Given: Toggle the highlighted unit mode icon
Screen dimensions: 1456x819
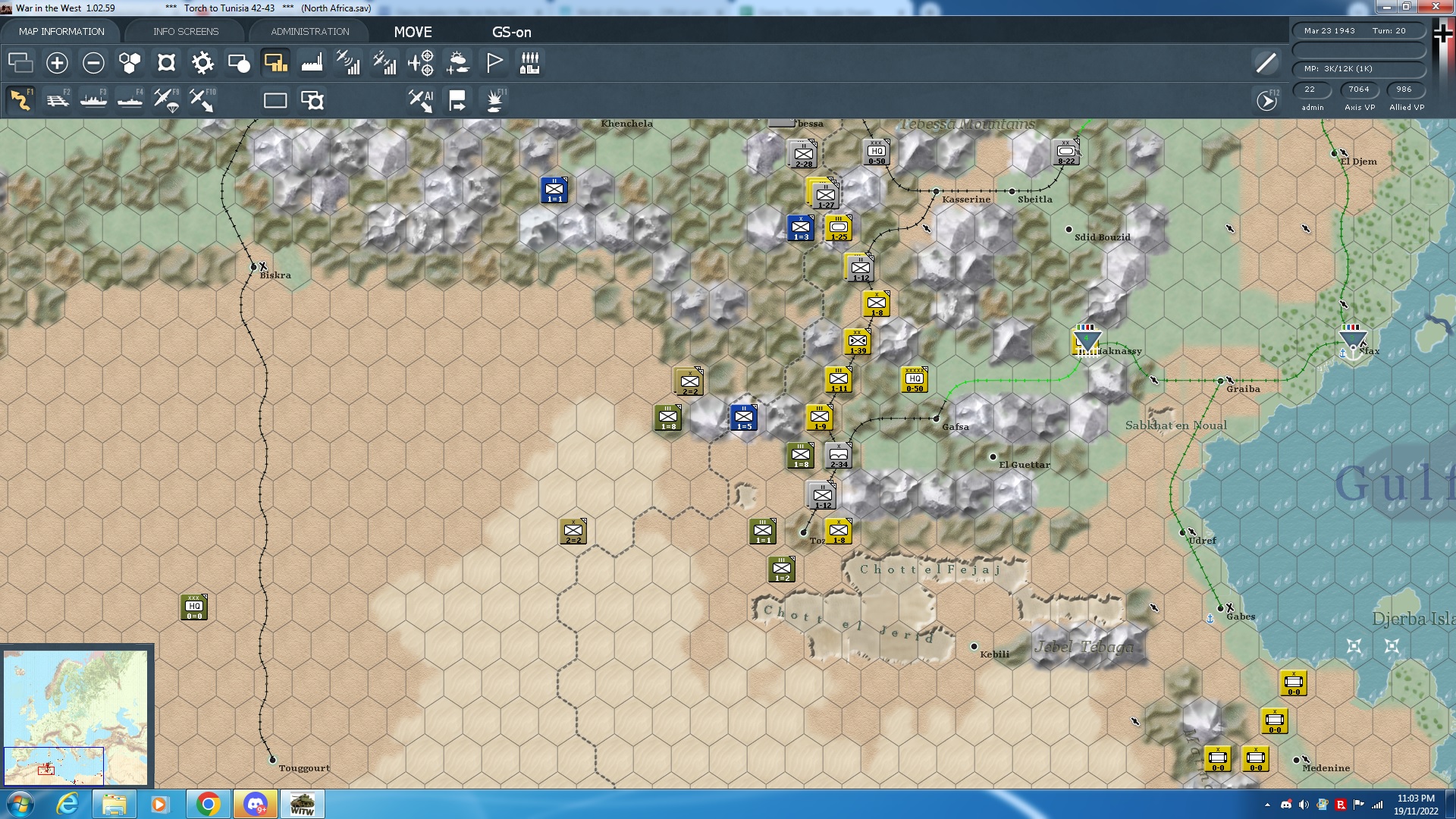Looking at the screenshot, I should pyautogui.click(x=275, y=63).
